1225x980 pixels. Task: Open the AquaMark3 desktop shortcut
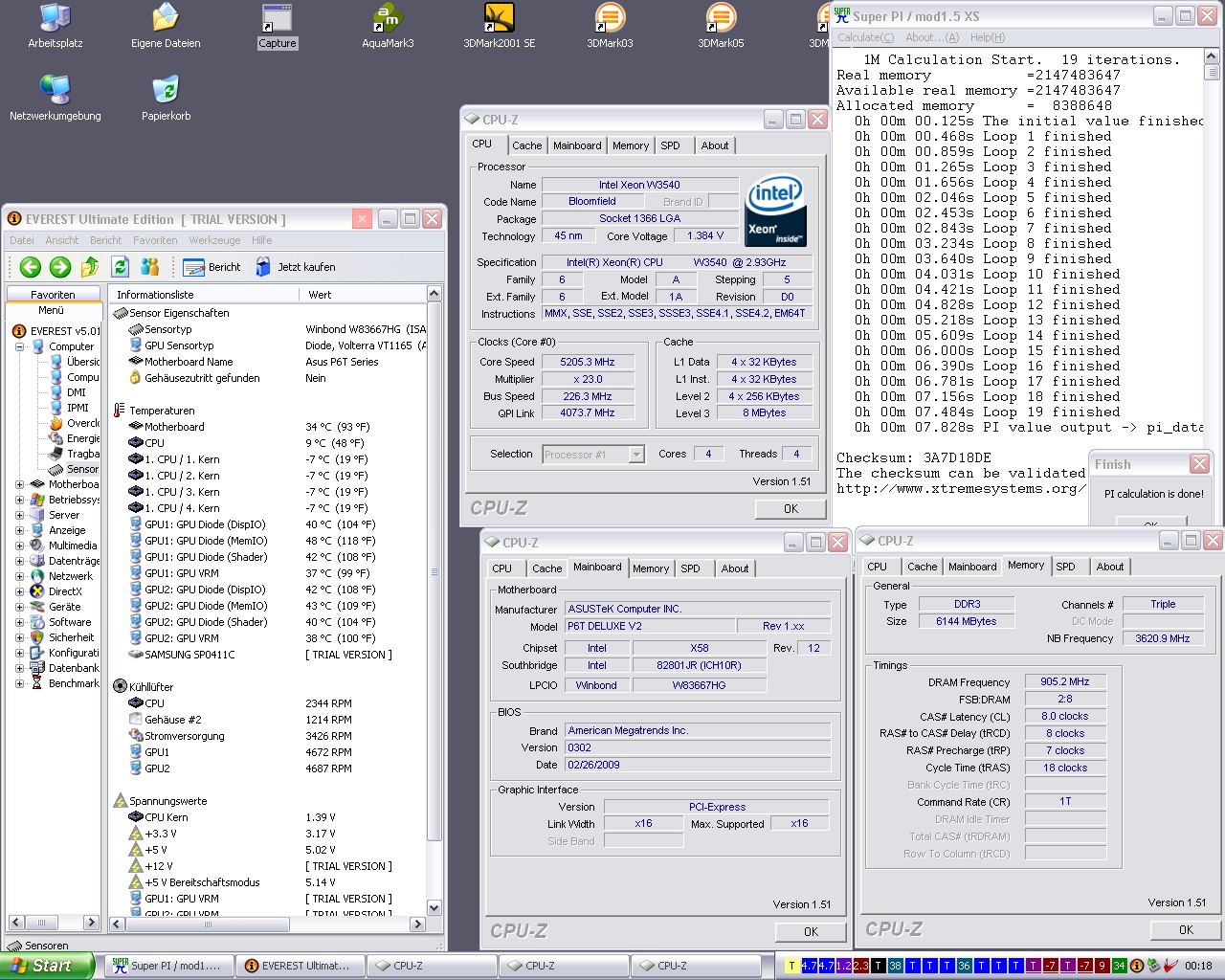[388, 27]
